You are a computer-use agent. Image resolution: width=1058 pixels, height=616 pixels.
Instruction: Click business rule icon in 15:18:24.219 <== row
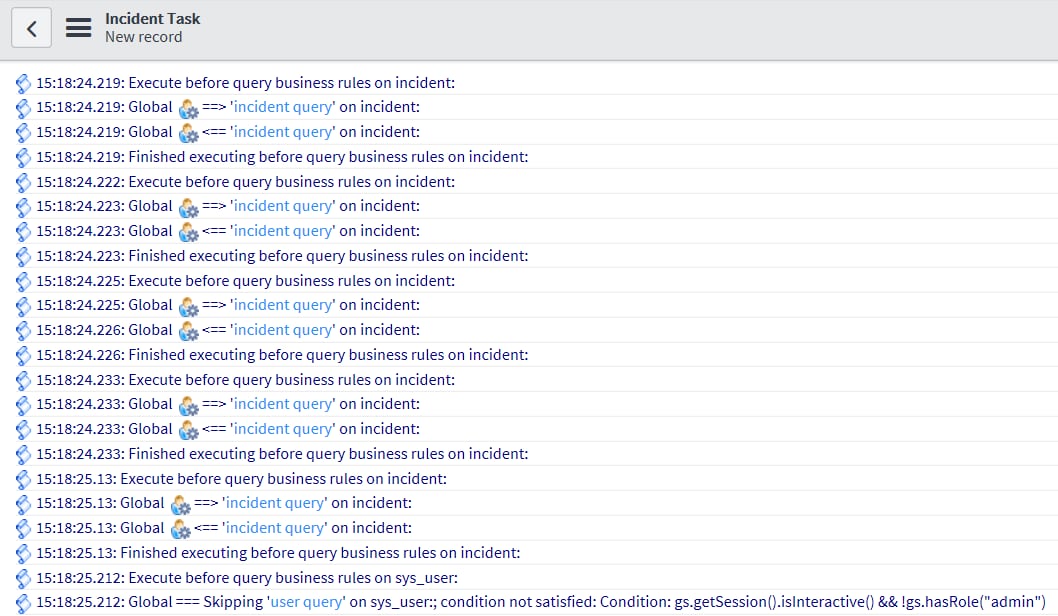click(x=189, y=134)
